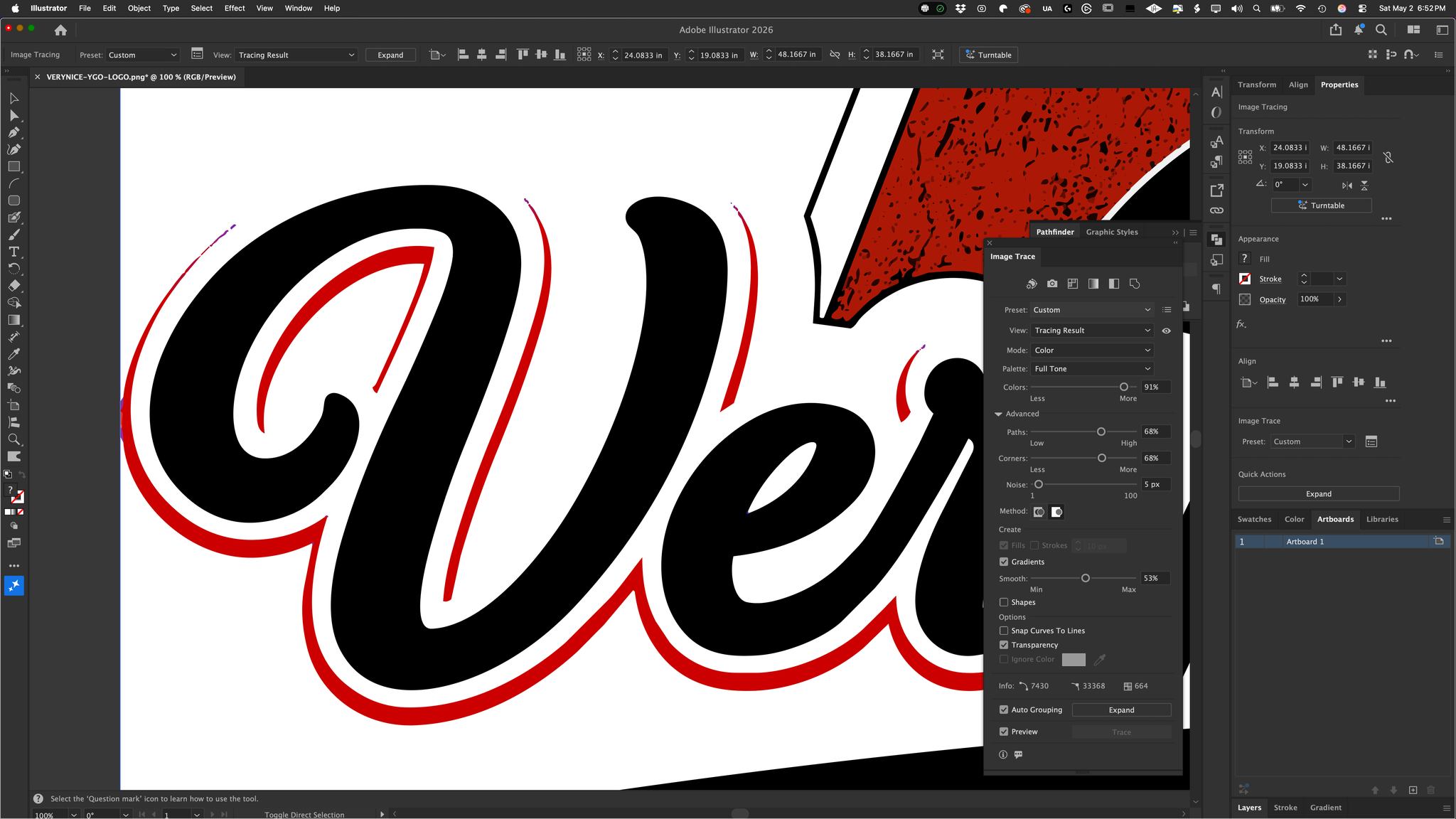Viewport: 1456px width, 819px height.
Task: Switch to the Swatches tab
Action: [1254, 519]
